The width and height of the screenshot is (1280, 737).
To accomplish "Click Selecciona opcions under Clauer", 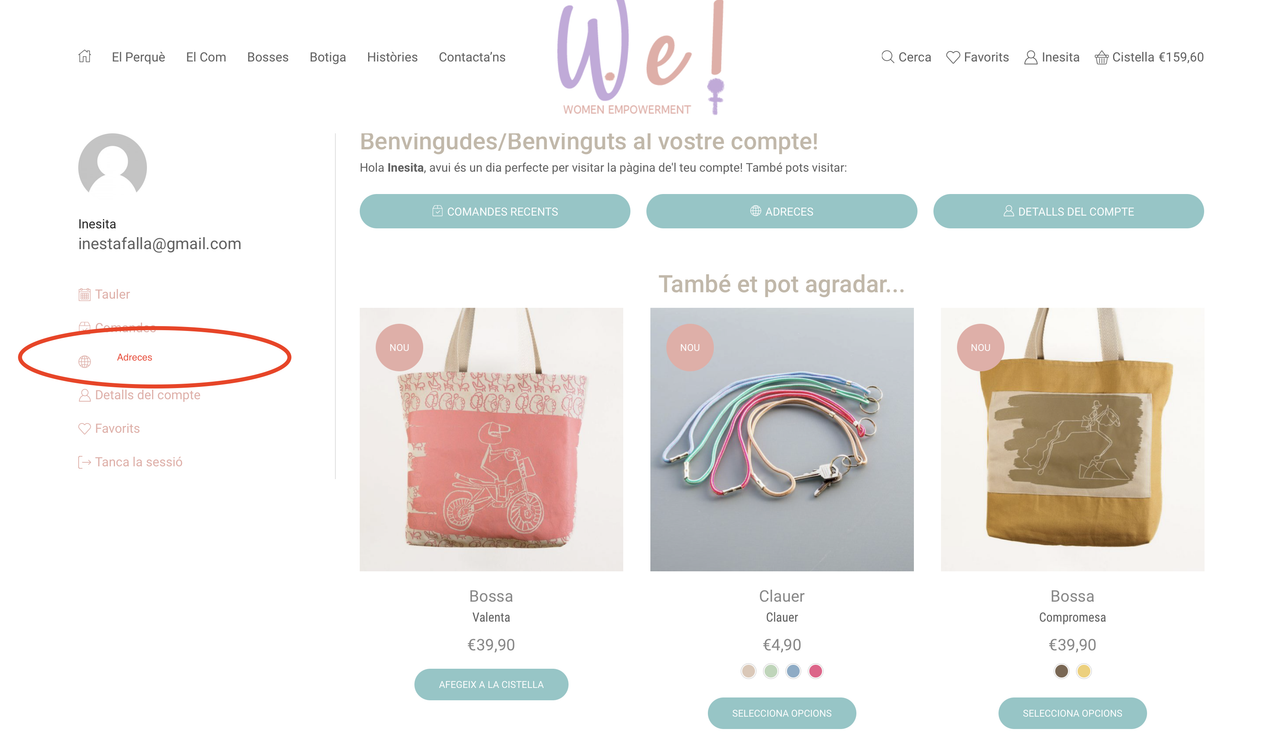I will click(782, 713).
